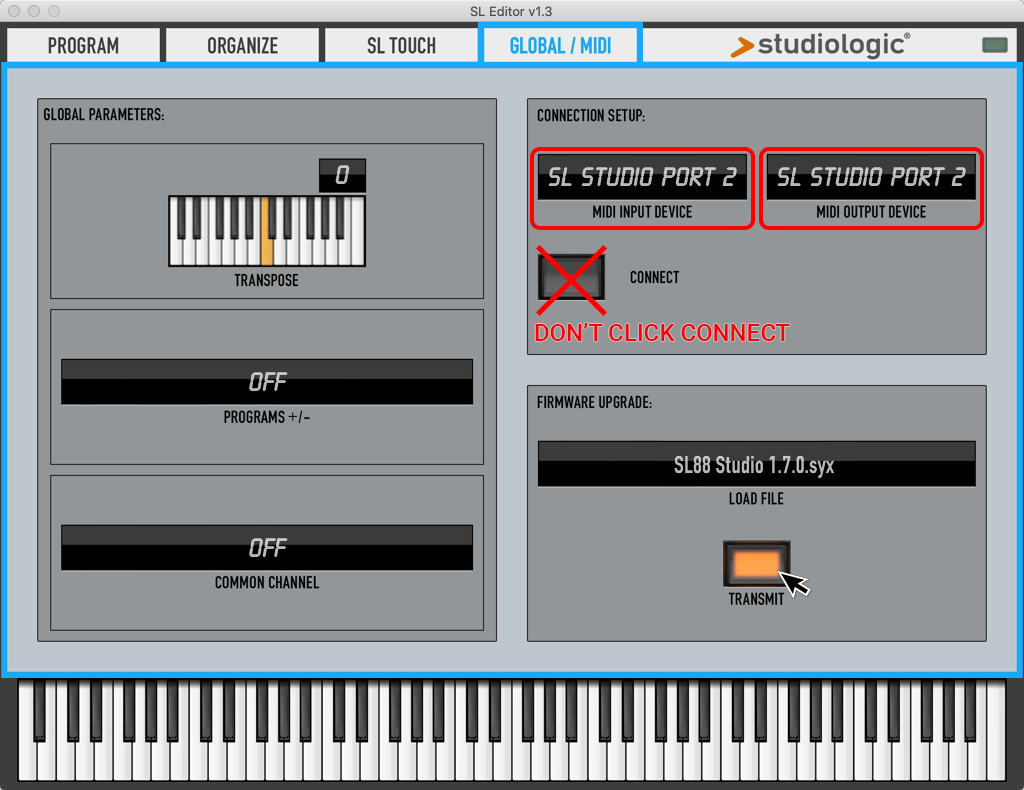The height and width of the screenshot is (790, 1024).
Task: Click the GLOBAL PARAMETERS heading
Action: pyautogui.click(x=104, y=115)
